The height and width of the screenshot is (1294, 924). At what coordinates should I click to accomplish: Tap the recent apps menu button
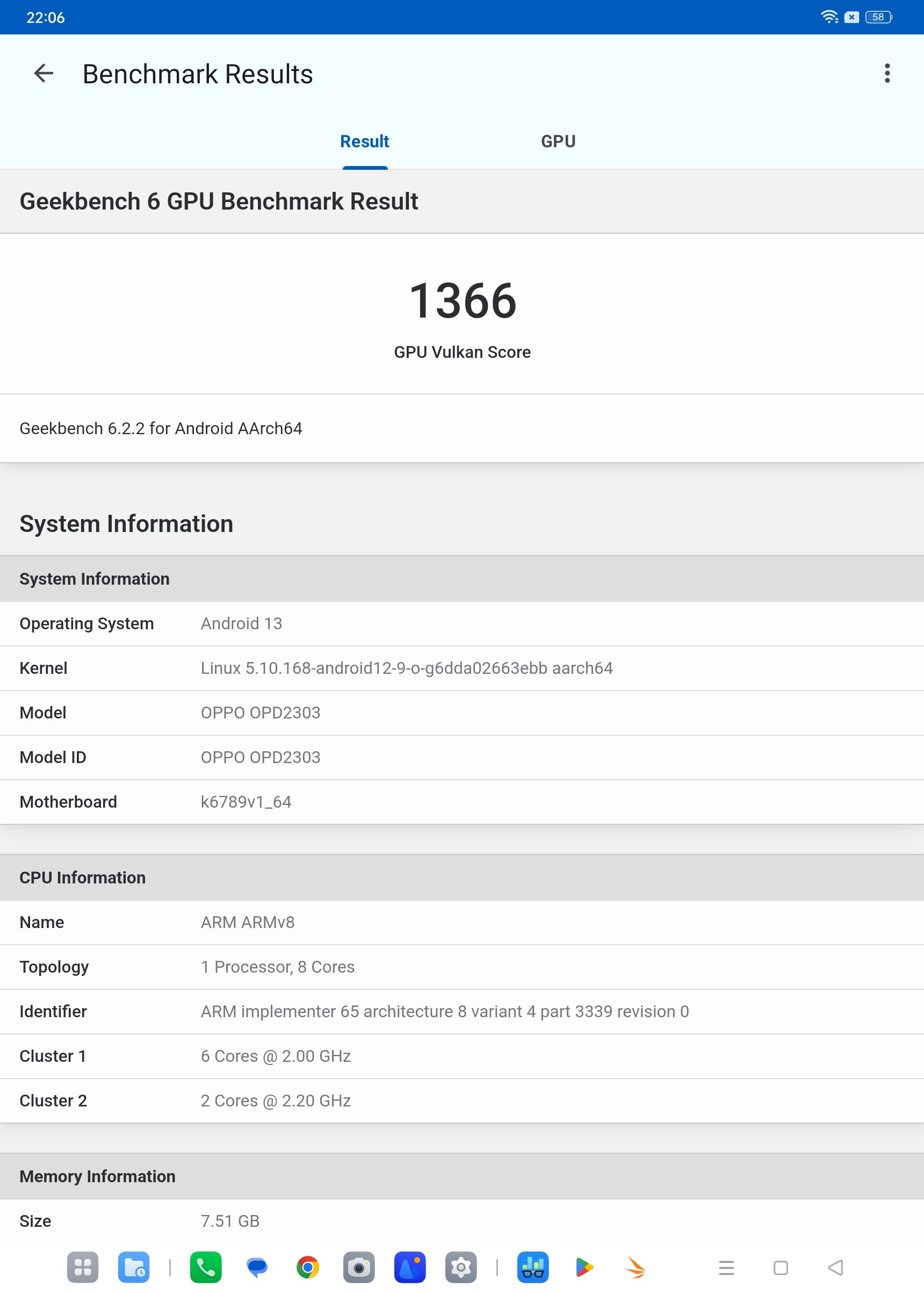[x=726, y=1267]
